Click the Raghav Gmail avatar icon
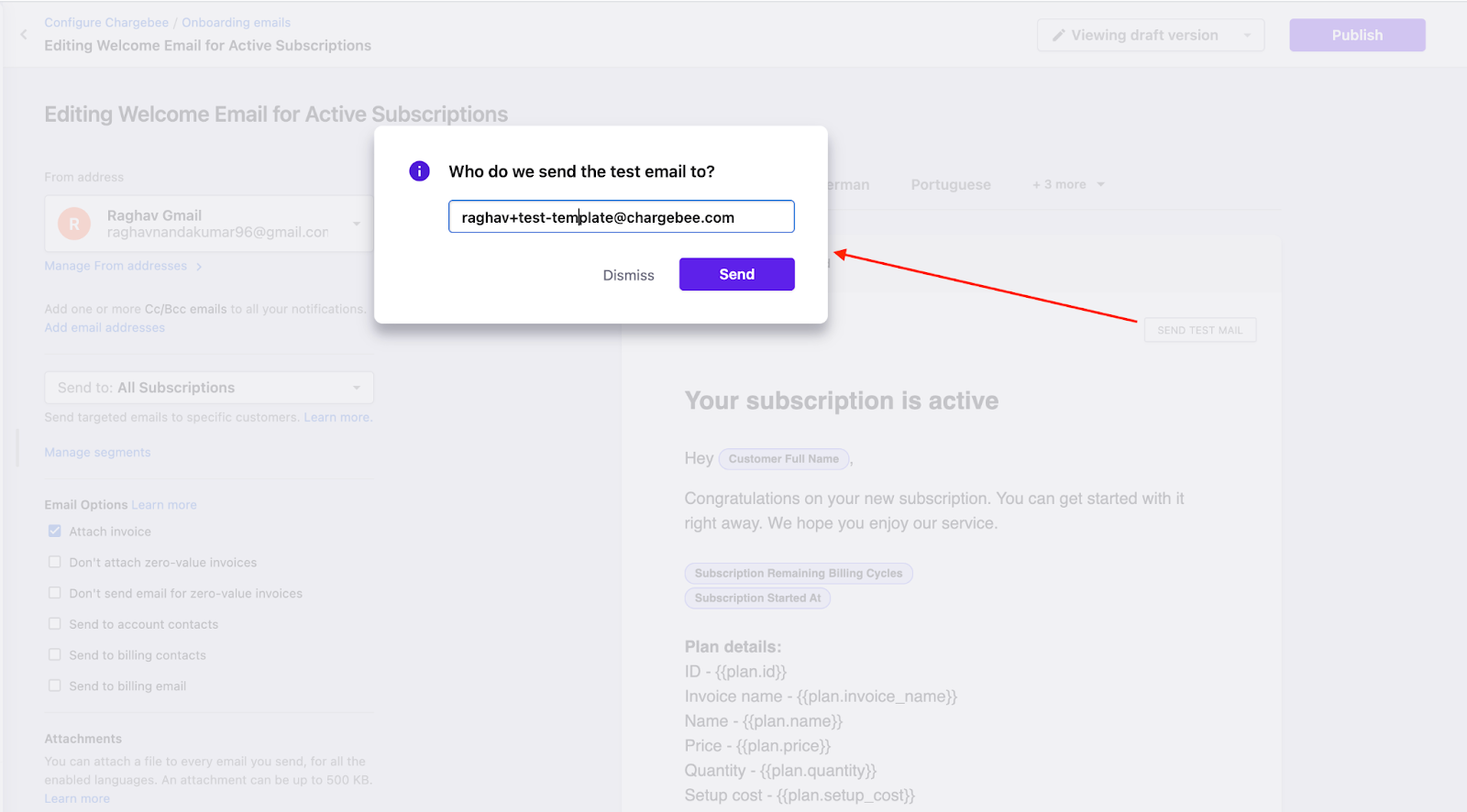 tap(74, 224)
